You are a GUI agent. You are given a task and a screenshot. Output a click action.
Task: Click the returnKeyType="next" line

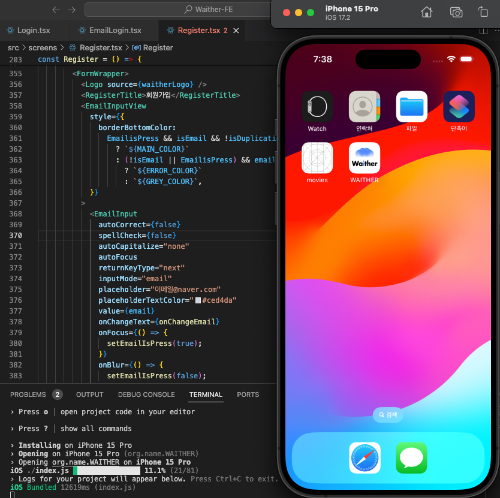pyautogui.click(x=141, y=268)
